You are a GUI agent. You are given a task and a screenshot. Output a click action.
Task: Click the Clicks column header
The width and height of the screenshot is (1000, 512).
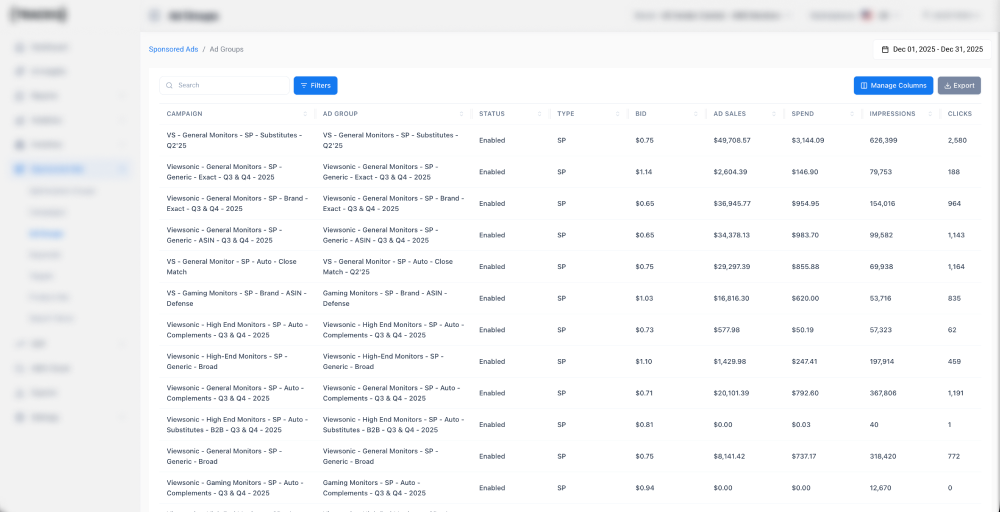(x=960, y=114)
